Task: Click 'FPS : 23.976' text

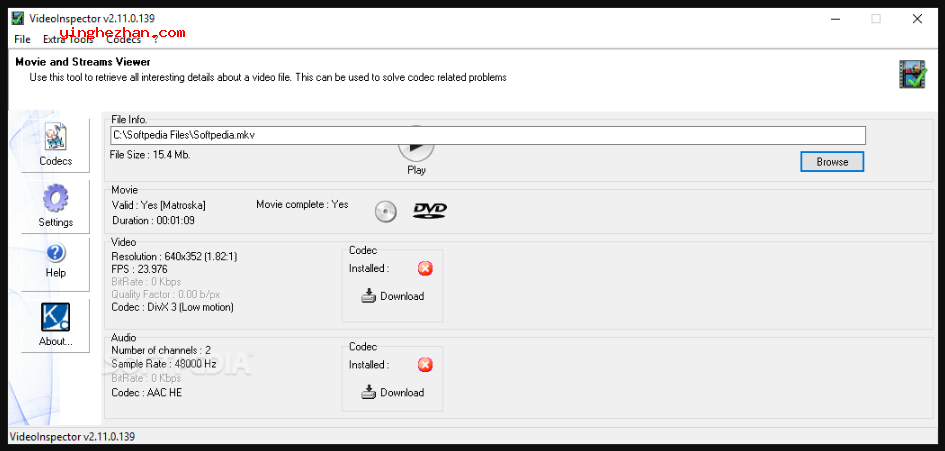Action: 139,269
